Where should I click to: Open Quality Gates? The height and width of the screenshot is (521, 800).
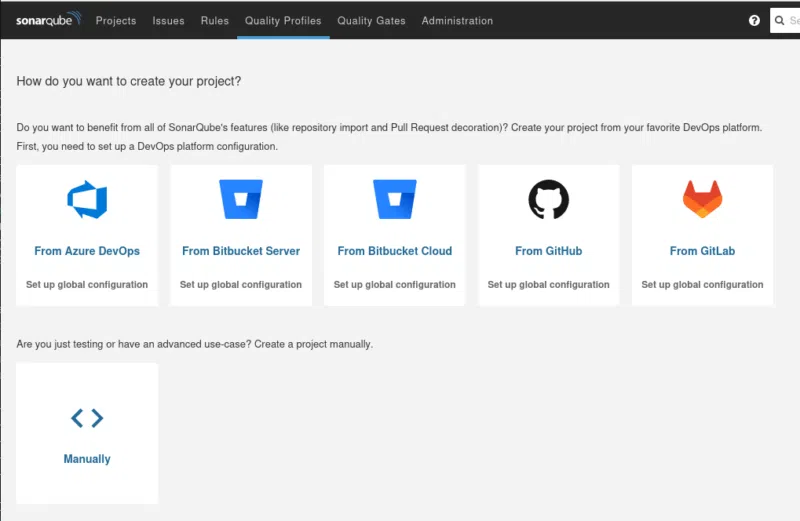click(x=371, y=21)
